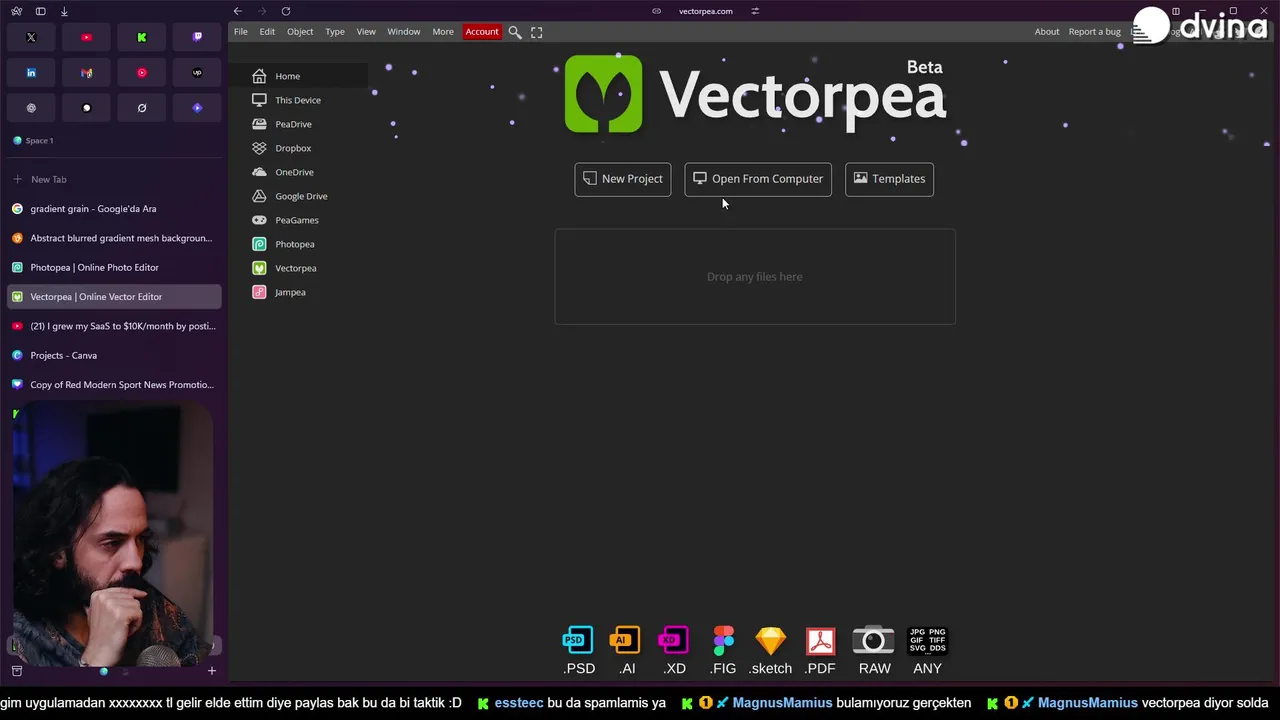1280x720 pixels.
Task: Create a New Project
Action: pos(623,179)
